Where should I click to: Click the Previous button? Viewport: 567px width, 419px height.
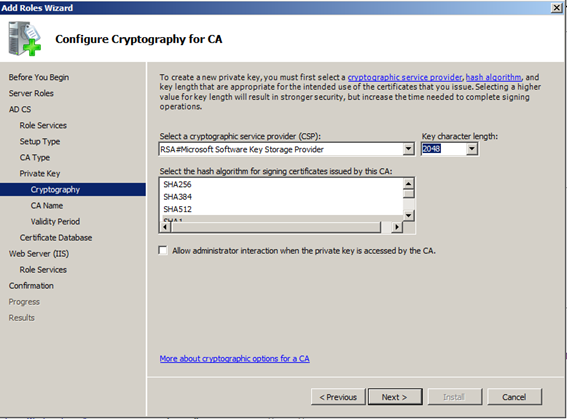[338, 397]
